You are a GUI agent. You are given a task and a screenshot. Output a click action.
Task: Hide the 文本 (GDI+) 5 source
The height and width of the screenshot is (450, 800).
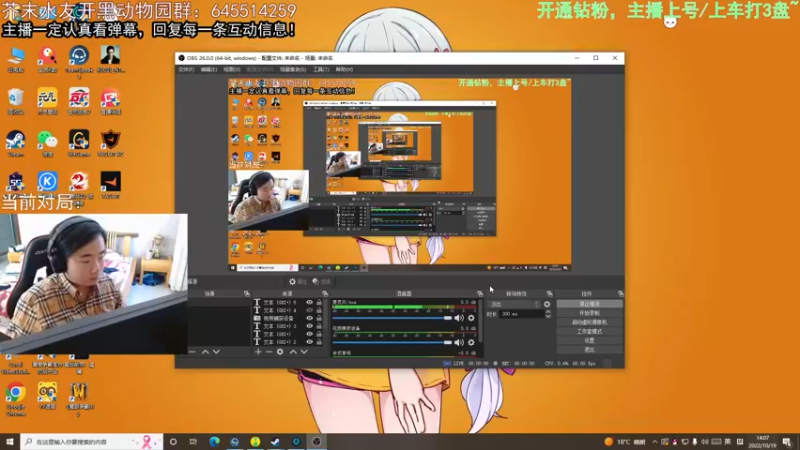pyautogui.click(x=309, y=303)
